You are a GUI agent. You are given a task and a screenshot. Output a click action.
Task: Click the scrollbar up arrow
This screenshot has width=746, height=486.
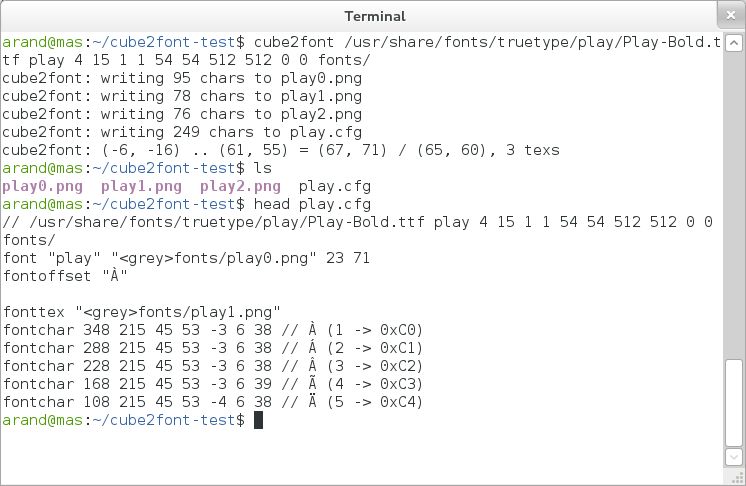pyautogui.click(x=734, y=43)
